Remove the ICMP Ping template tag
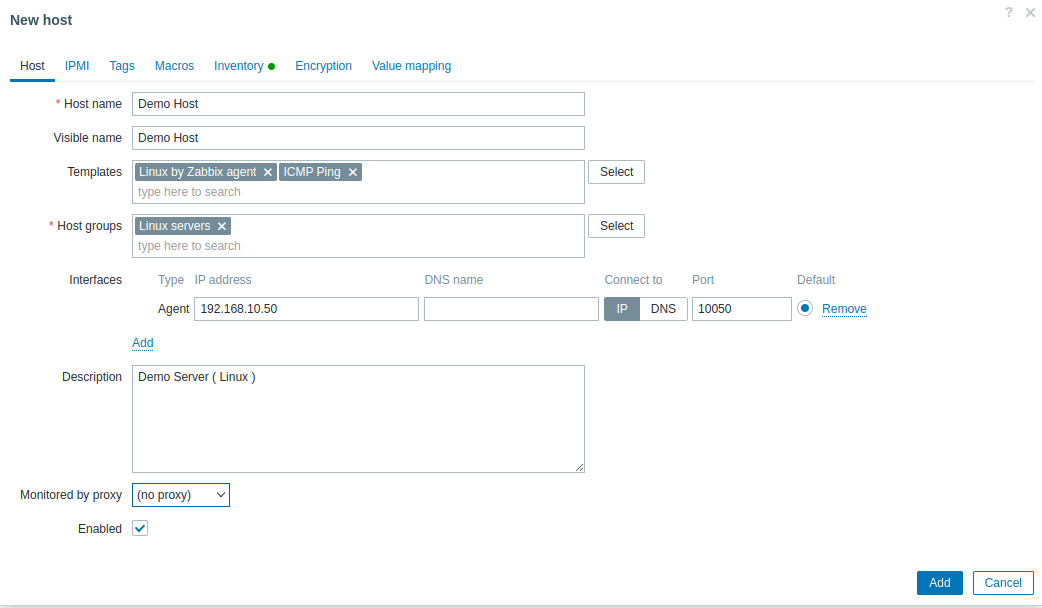The width and height of the screenshot is (1042, 608). pyautogui.click(x=353, y=172)
